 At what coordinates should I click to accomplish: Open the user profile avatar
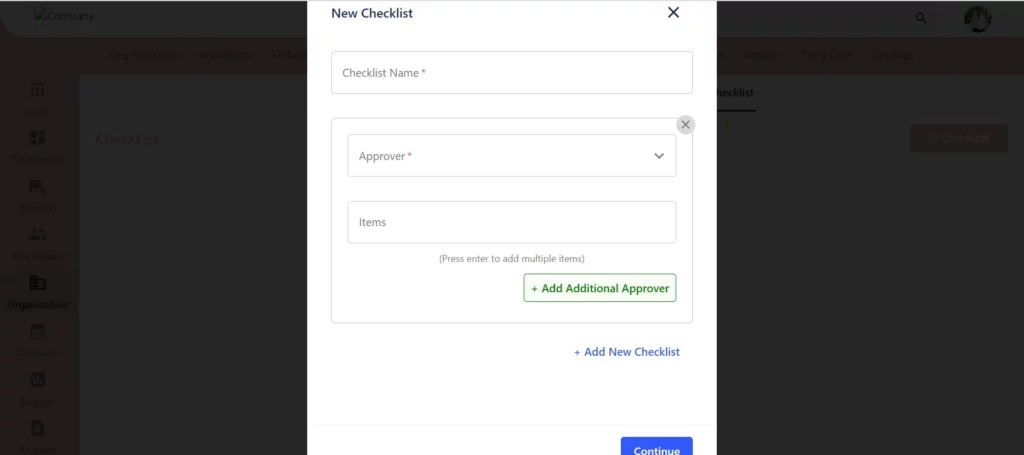(977, 19)
